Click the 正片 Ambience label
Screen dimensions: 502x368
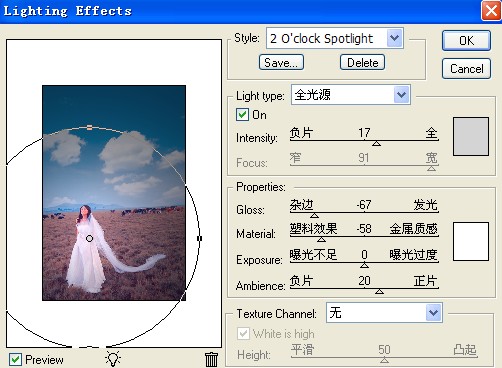tap(425, 281)
